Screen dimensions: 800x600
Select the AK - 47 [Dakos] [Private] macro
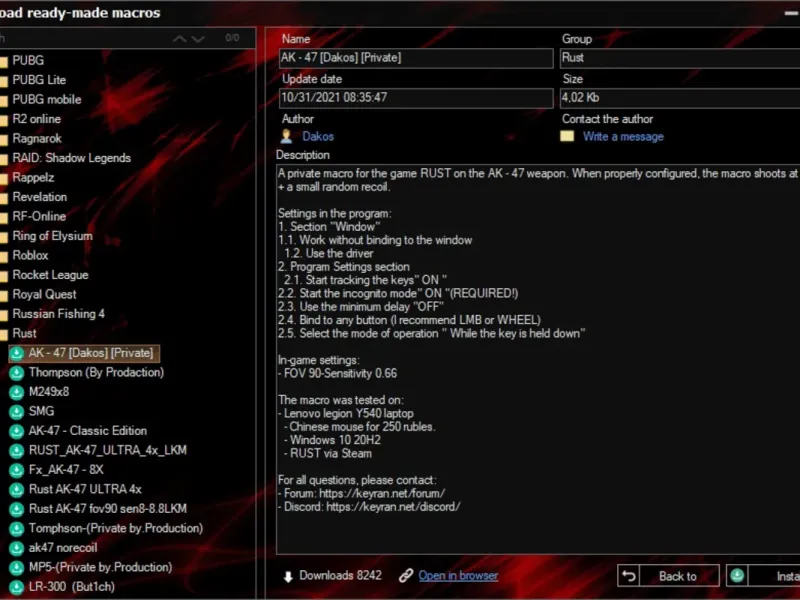91,353
